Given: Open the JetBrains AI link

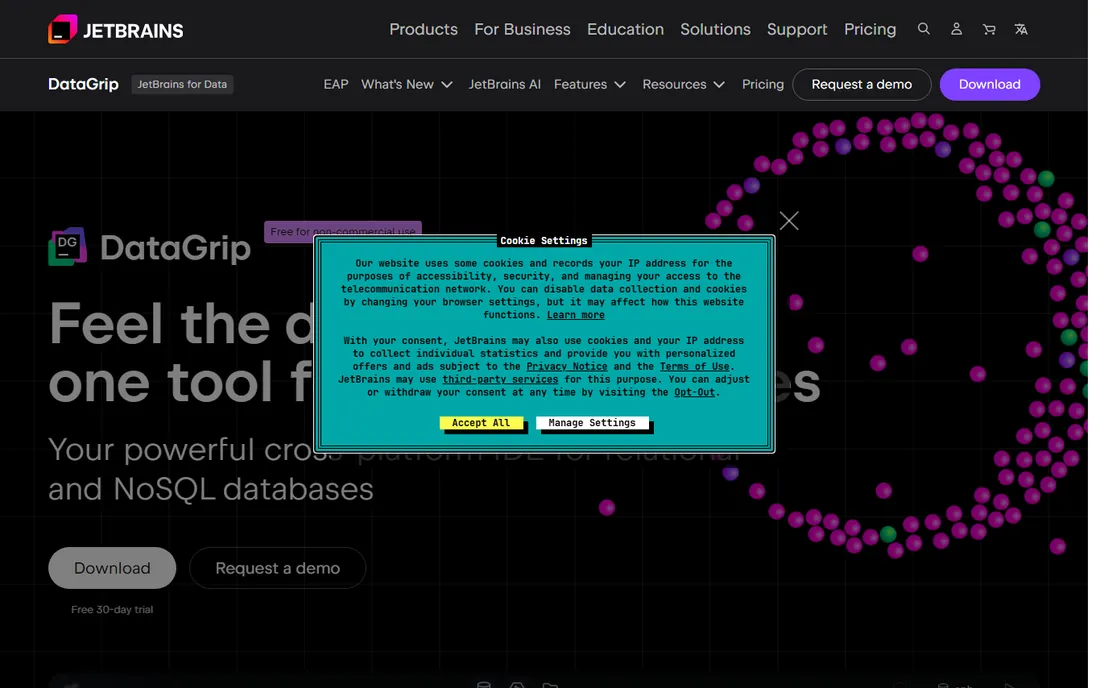Looking at the screenshot, I should [504, 84].
